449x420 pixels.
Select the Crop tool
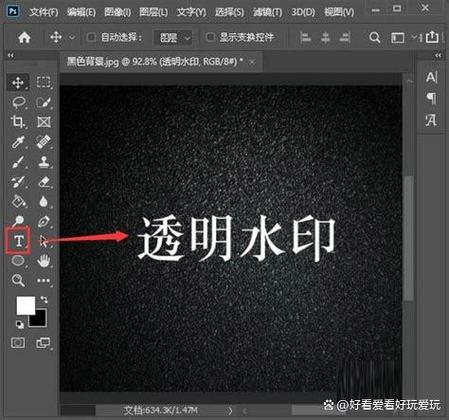(18, 122)
